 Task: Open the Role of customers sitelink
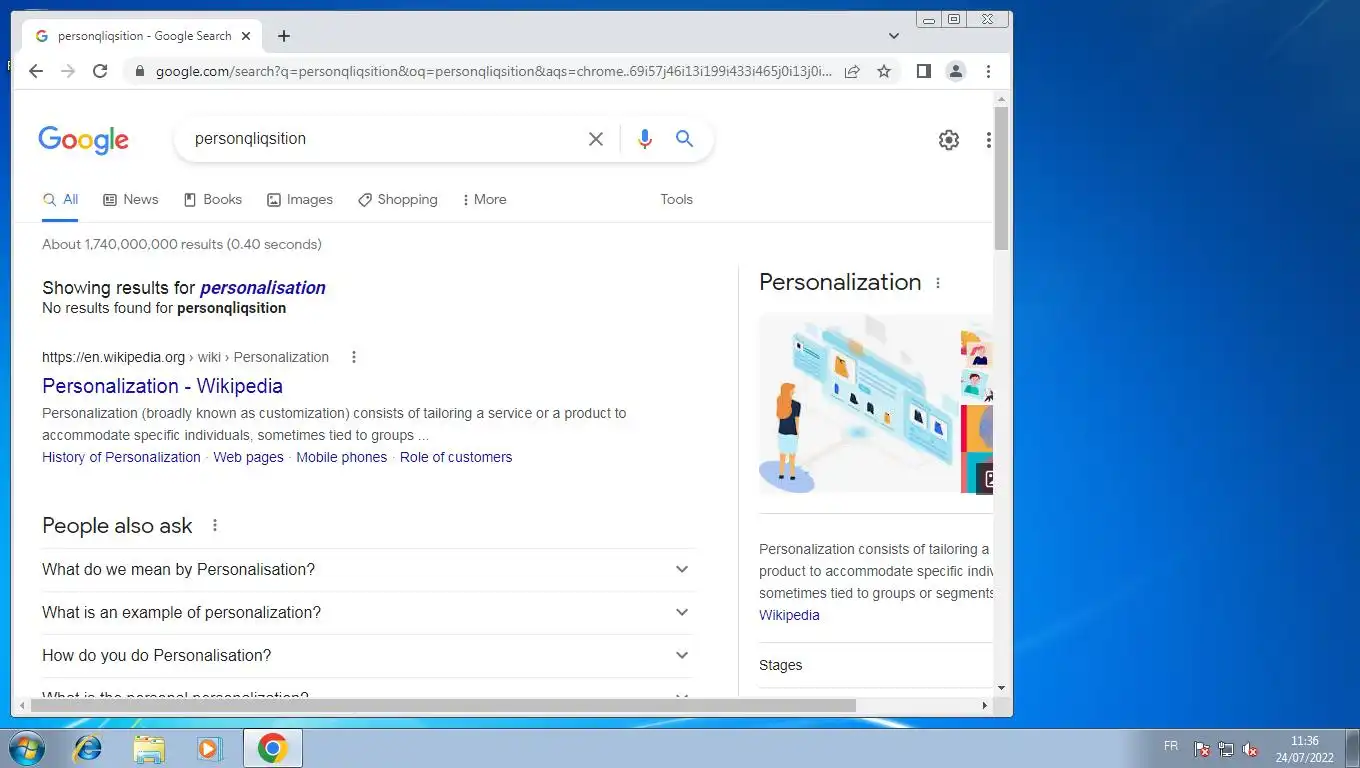click(456, 457)
